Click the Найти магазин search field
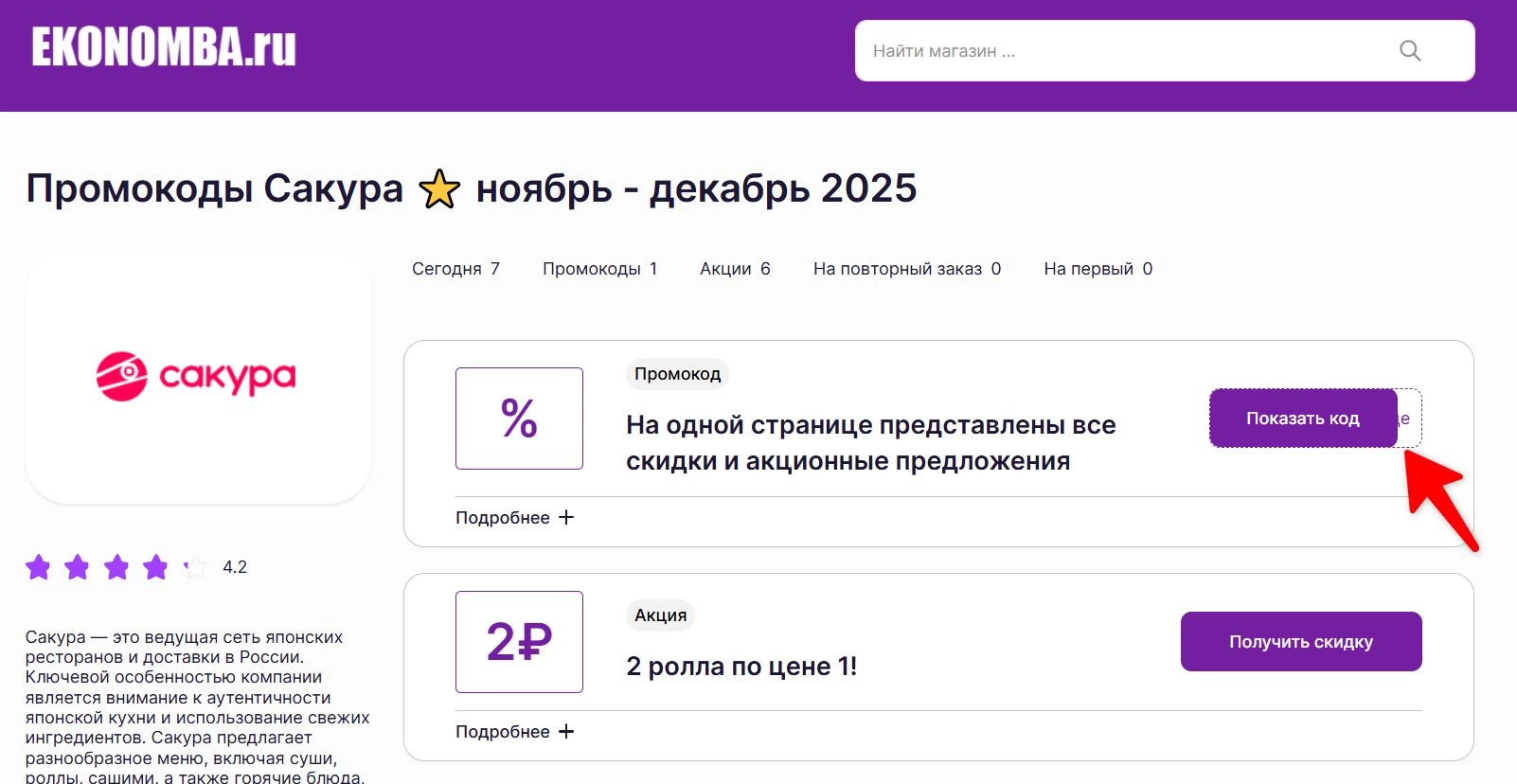Viewport: 1517px width, 784px height. pyautogui.click(x=1089, y=50)
